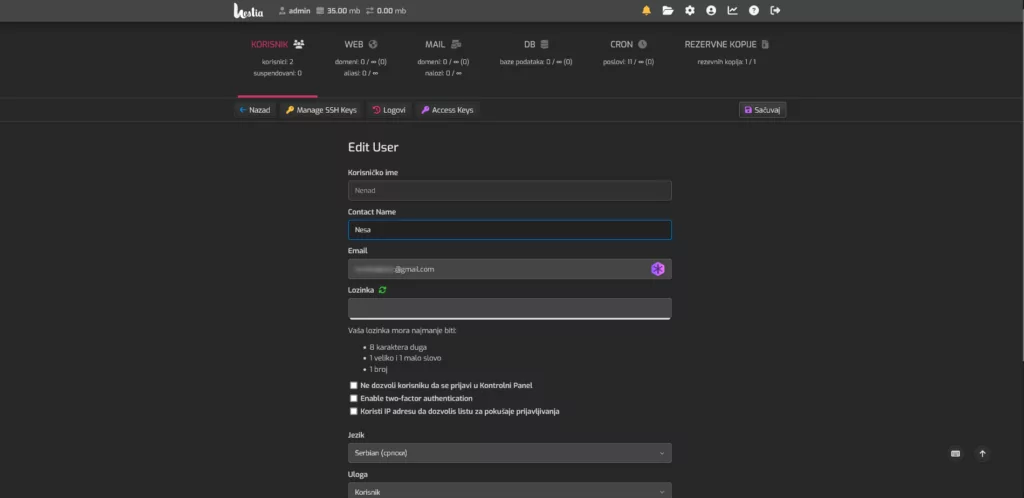This screenshot has width=1024, height=498.
Task: Open Access Keys
Action: tap(447, 110)
